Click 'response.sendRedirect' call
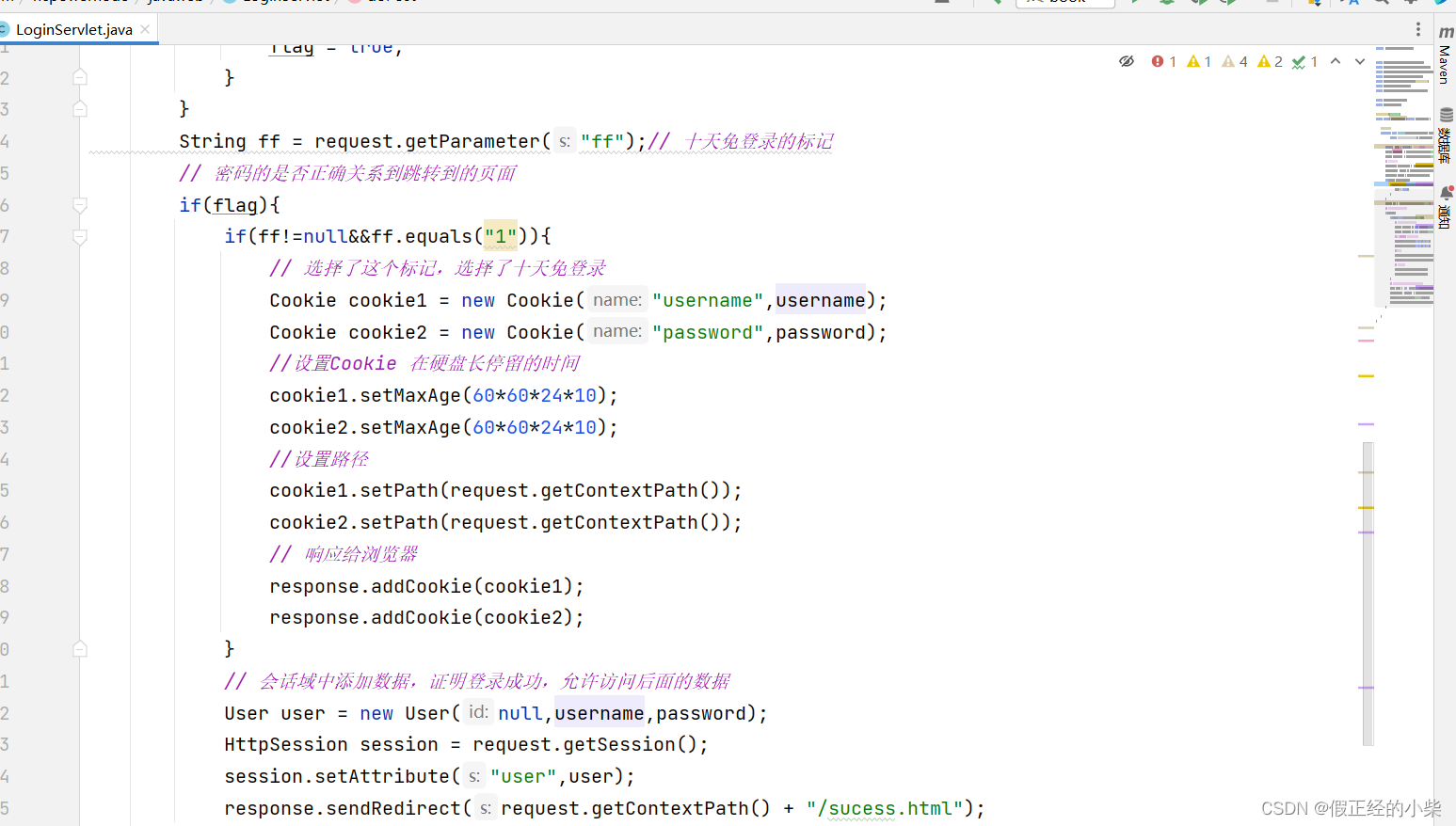Image resolution: width=1456 pixels, height=826 pixels. click(343, 809)
